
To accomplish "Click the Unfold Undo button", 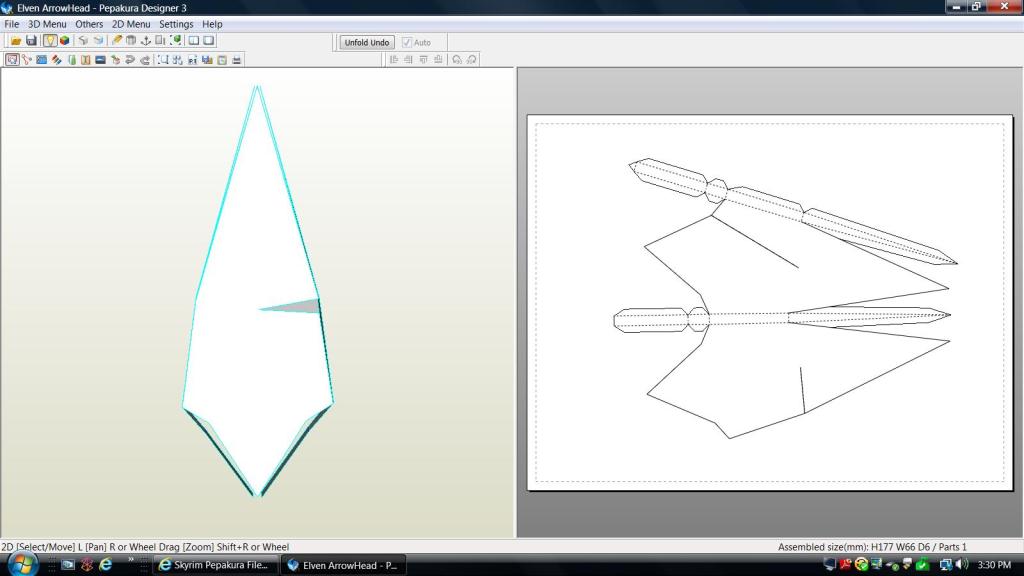I will [366, 42].
